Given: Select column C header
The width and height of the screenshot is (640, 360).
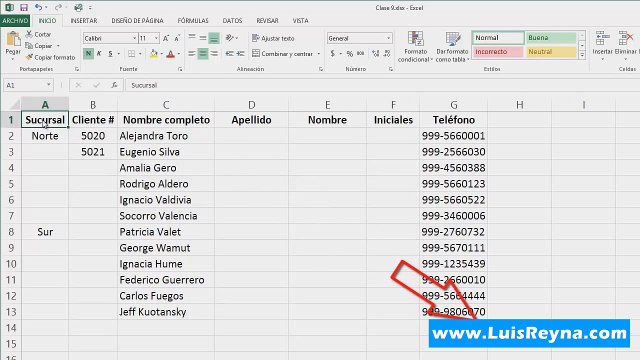Looking at the screenshot, I should pyautogui.click(x=166, y=105).
